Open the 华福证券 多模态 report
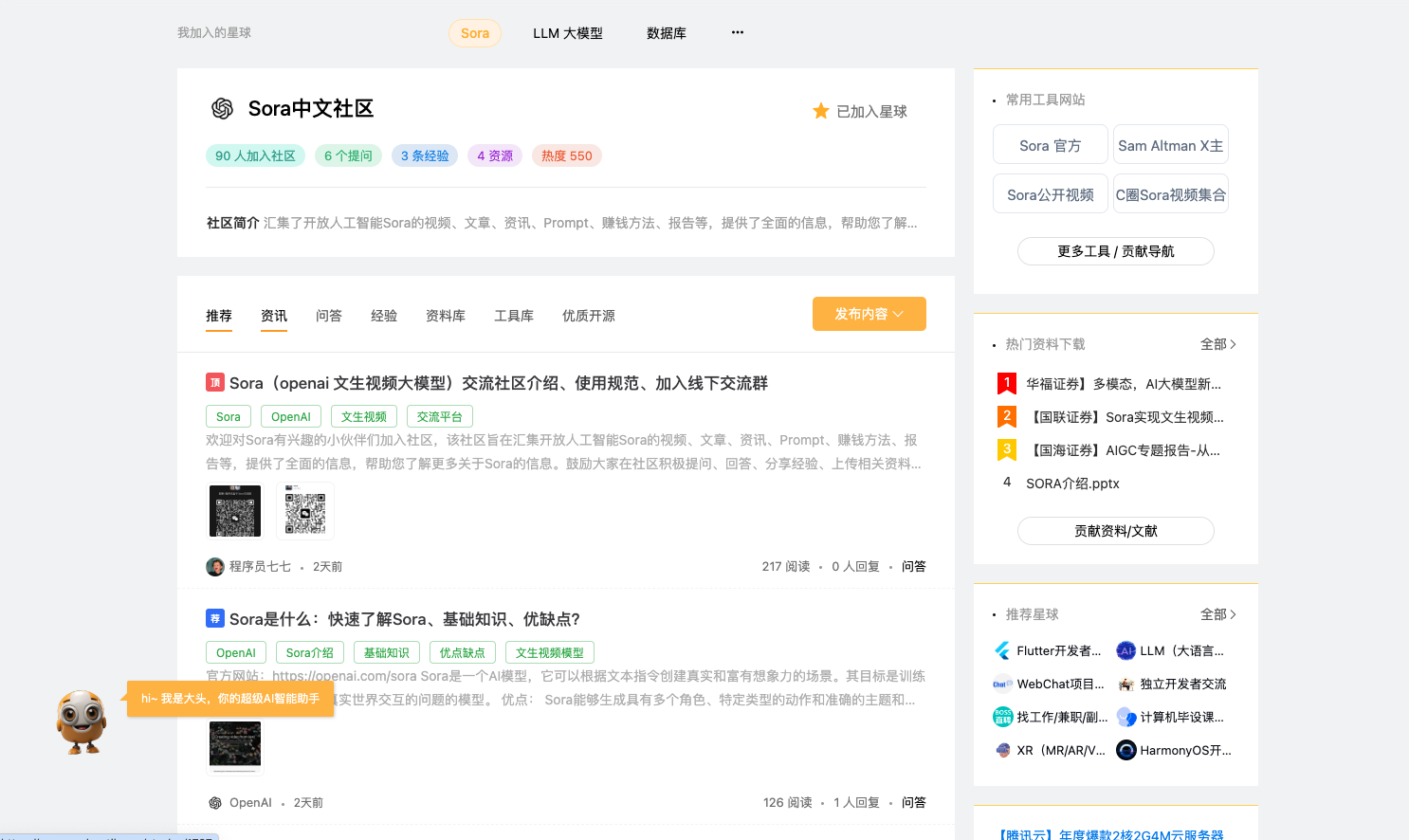Screen dimensions: 1409x840 (x=1124, y=384)
